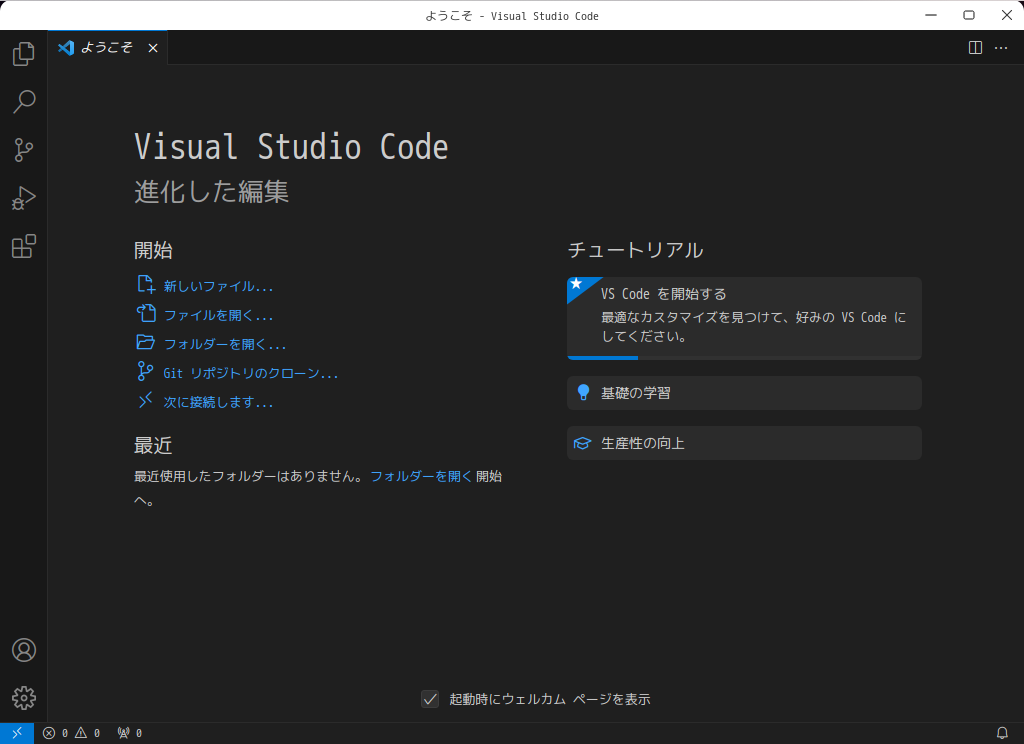Maximize the Visual Studio Code window

click(969, 15)
